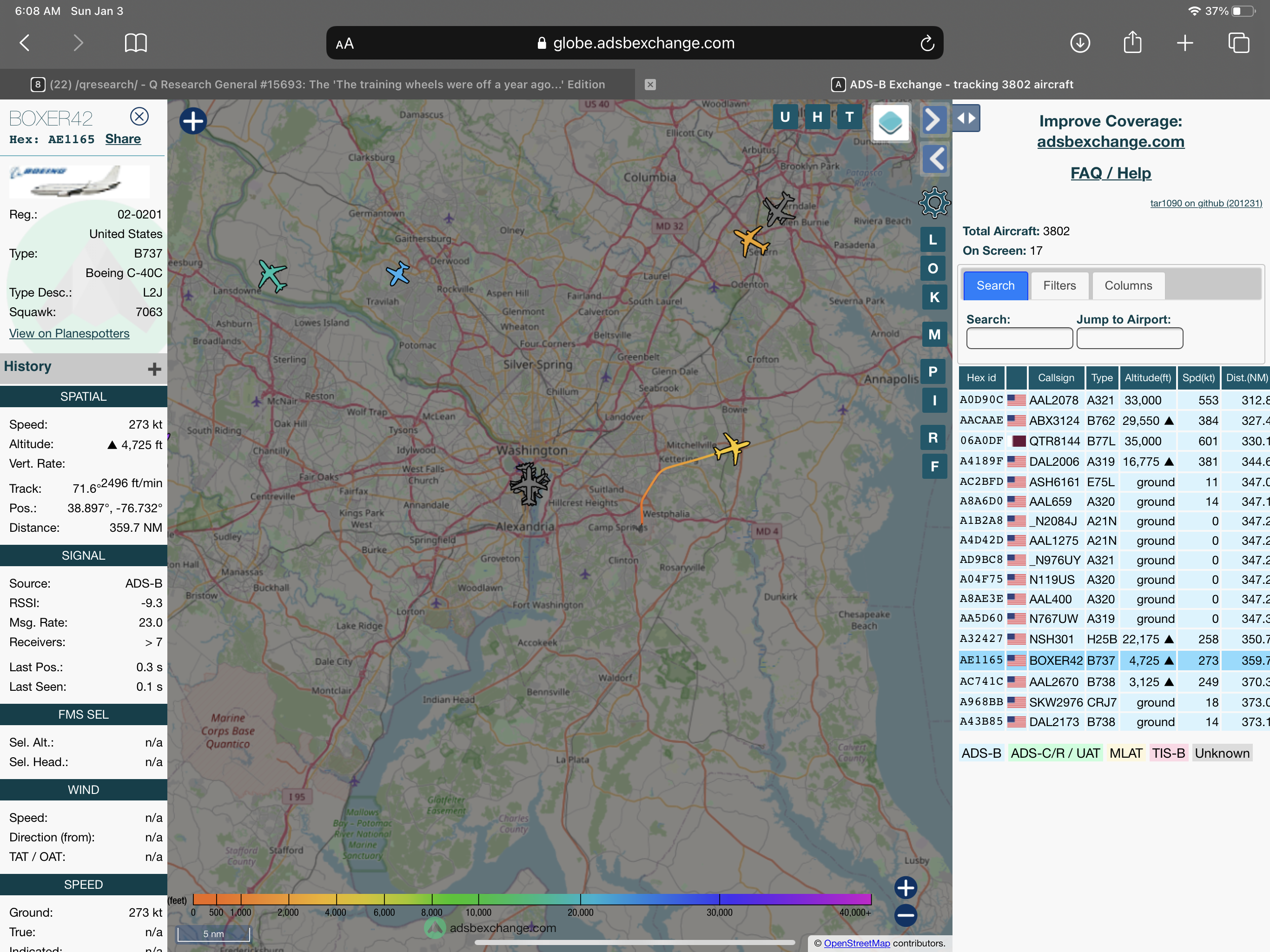Sort table by Type column

(x=1102, y=377)
